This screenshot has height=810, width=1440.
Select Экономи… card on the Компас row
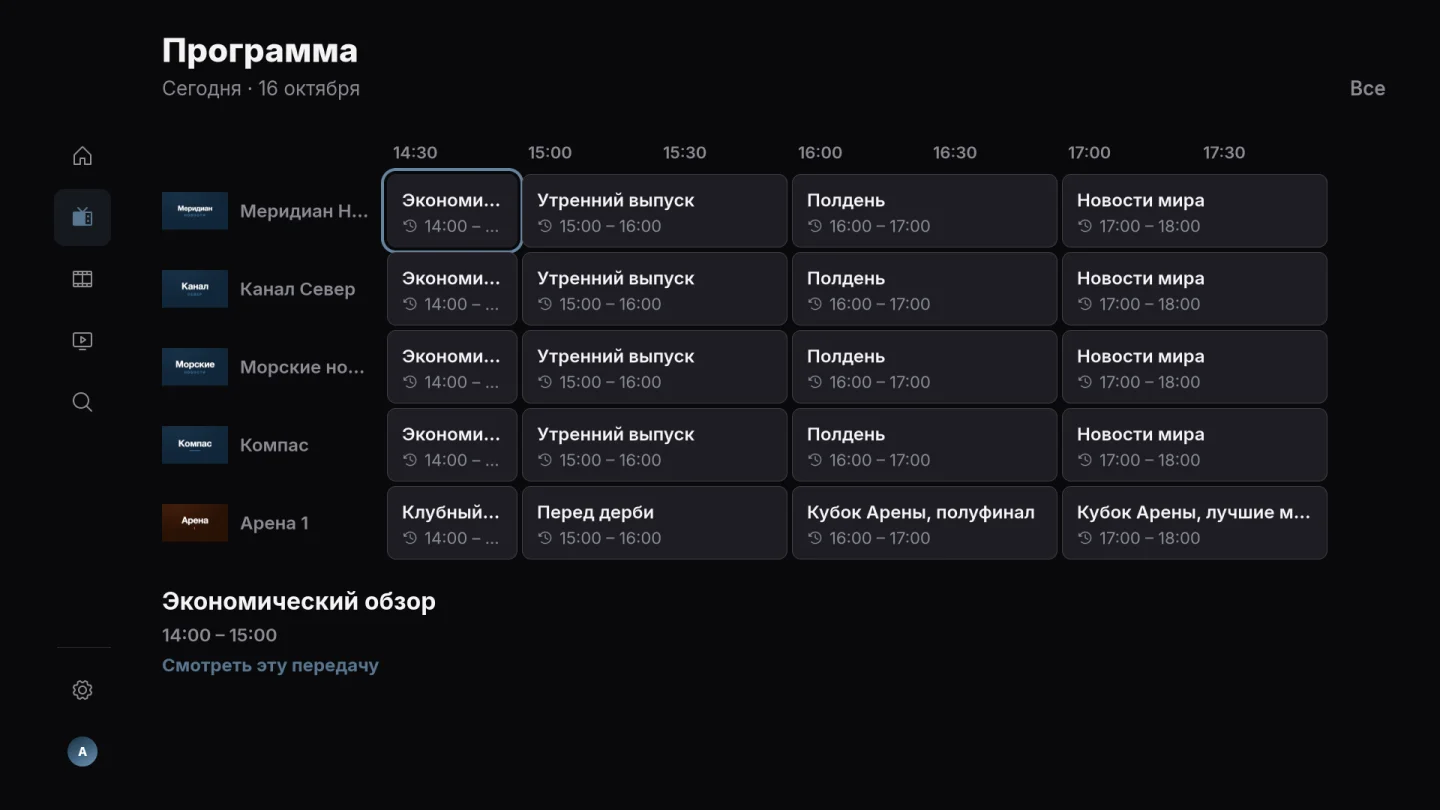click(x=452, y=445)
